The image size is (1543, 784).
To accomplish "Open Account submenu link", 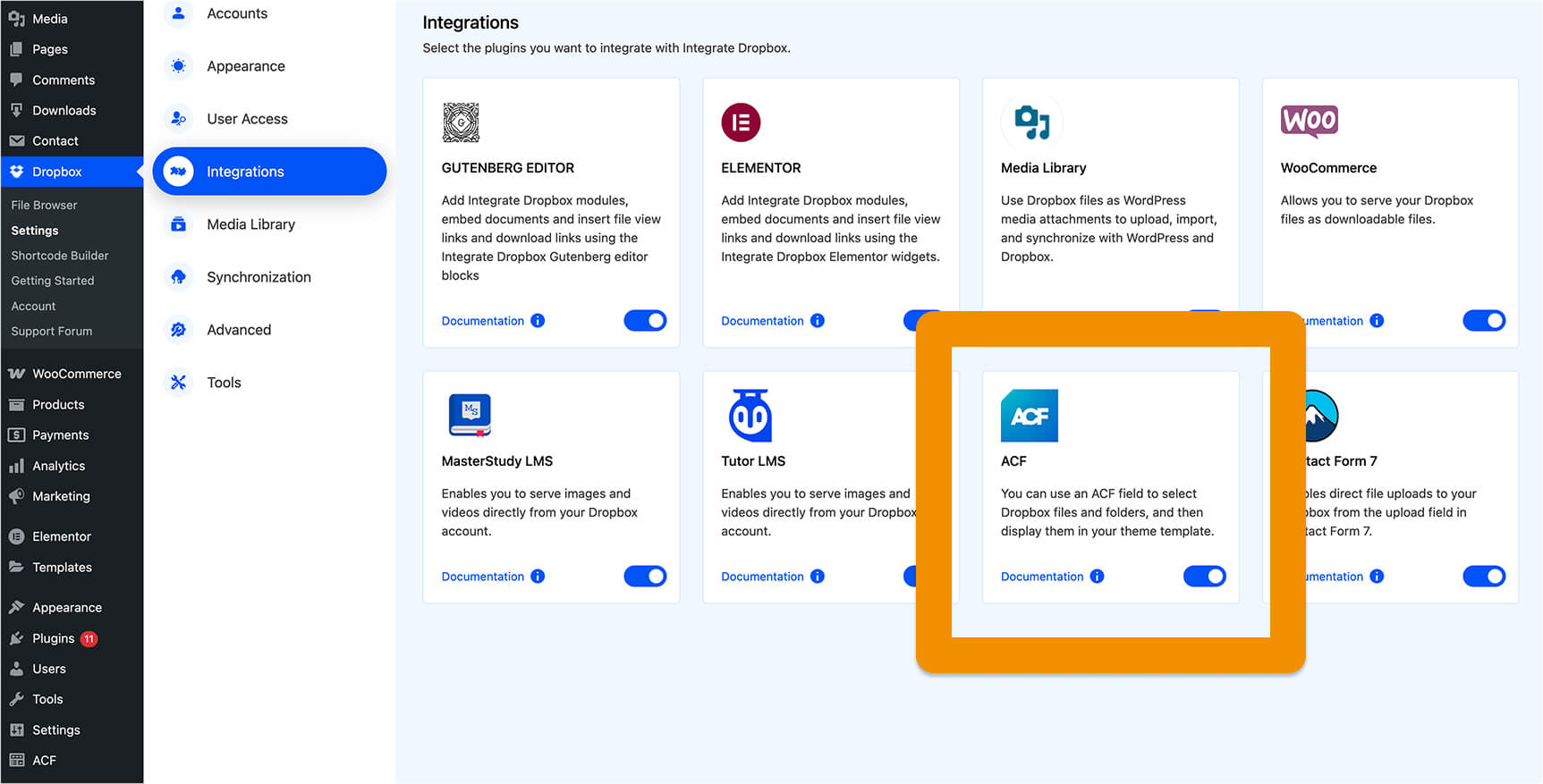I will pos(33,306).
